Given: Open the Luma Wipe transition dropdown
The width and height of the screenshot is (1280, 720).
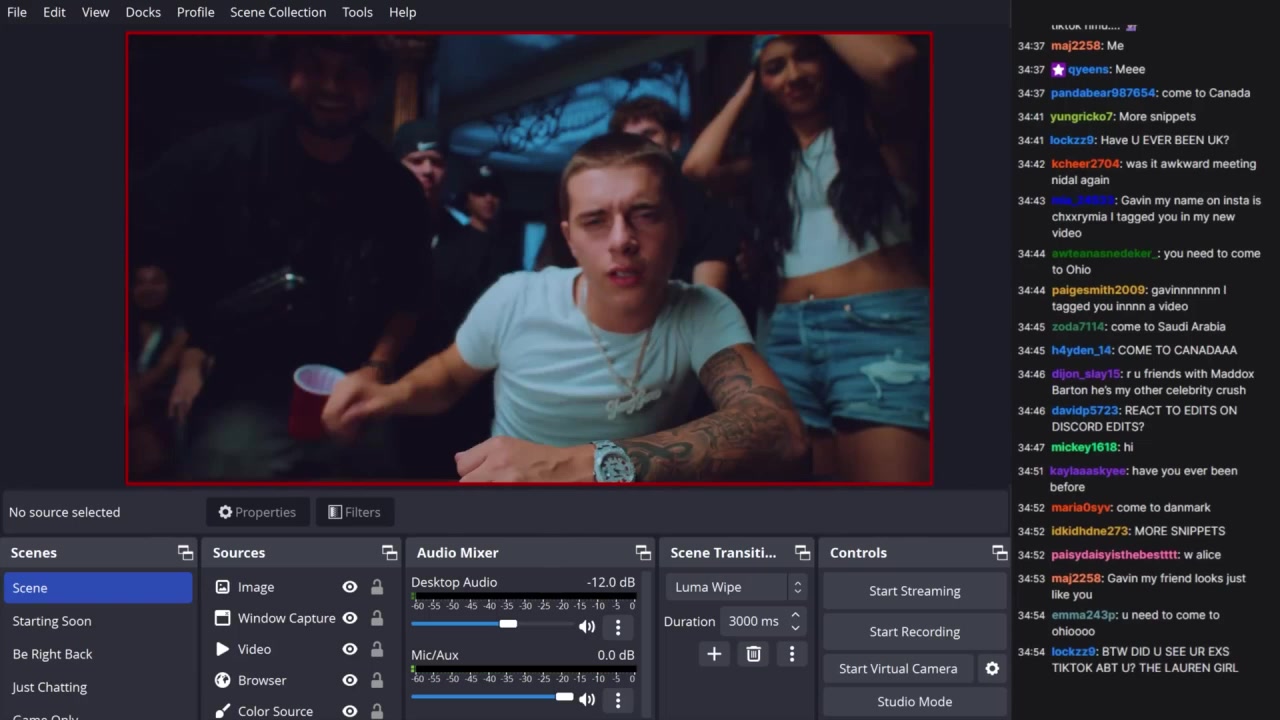Looking at the screenshot, I should [738, 587].
